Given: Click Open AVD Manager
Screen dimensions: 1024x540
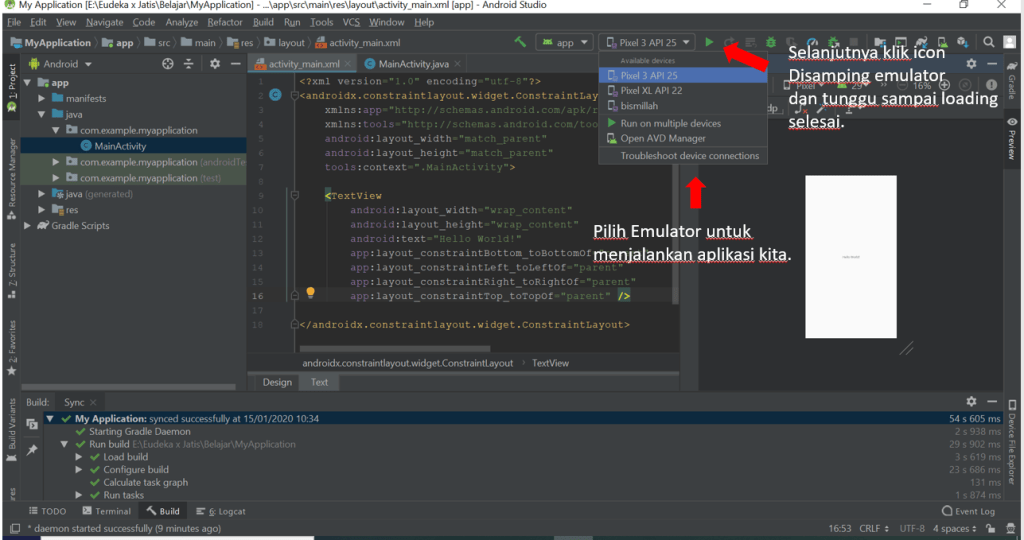Looking at the screenshot, I should point(662,138).
